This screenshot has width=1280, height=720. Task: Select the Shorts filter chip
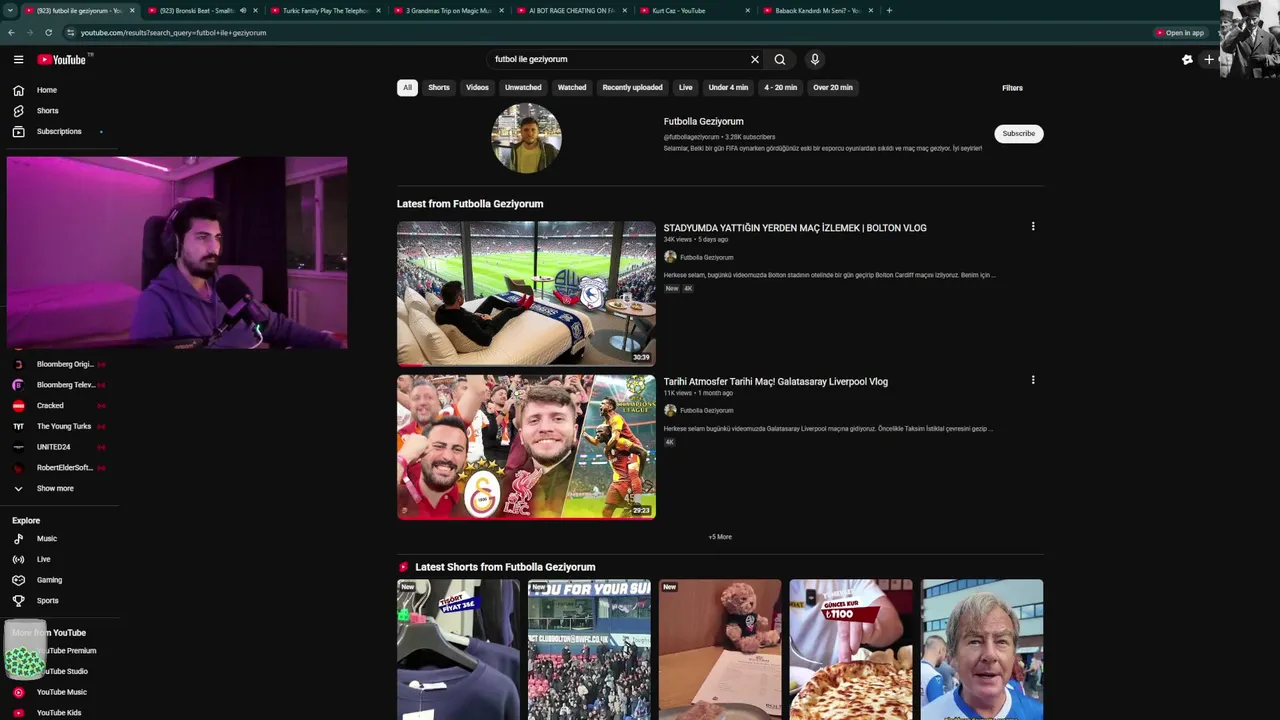(439, 87)
